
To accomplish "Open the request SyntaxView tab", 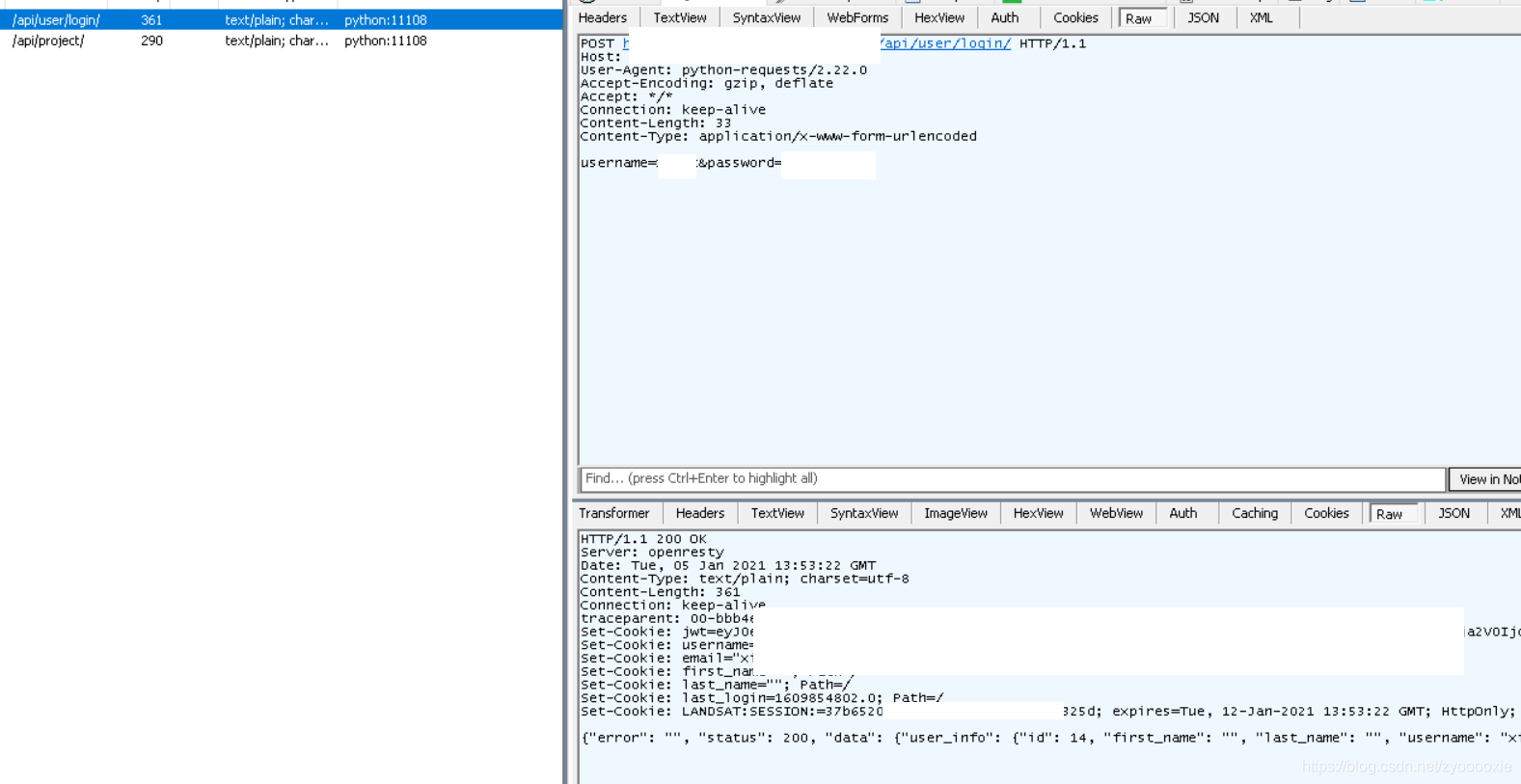I will point(766,17).
